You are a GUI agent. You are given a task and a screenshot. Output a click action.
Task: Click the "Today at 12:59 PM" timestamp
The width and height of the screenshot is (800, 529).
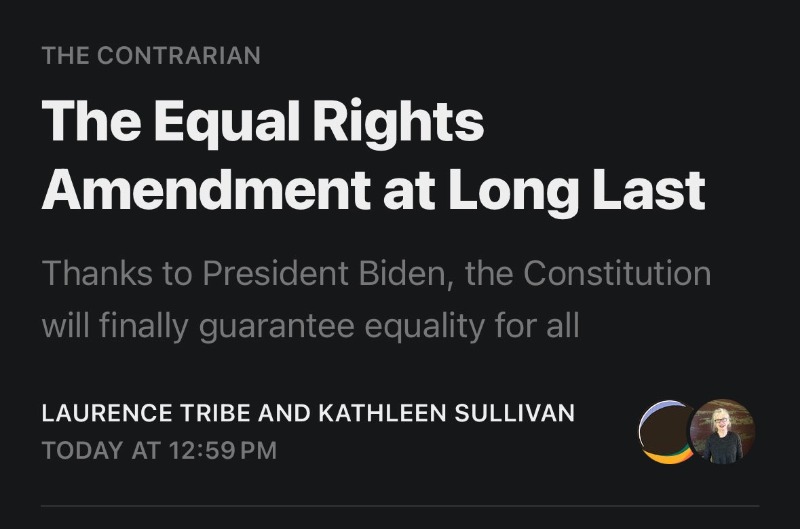coord(159,450)
